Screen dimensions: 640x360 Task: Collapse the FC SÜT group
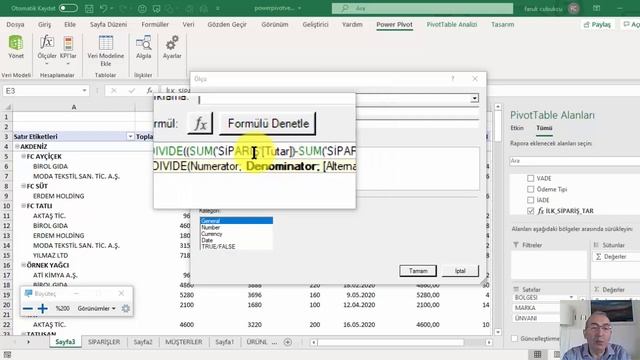pyautogui.click(x=23, y=186)
